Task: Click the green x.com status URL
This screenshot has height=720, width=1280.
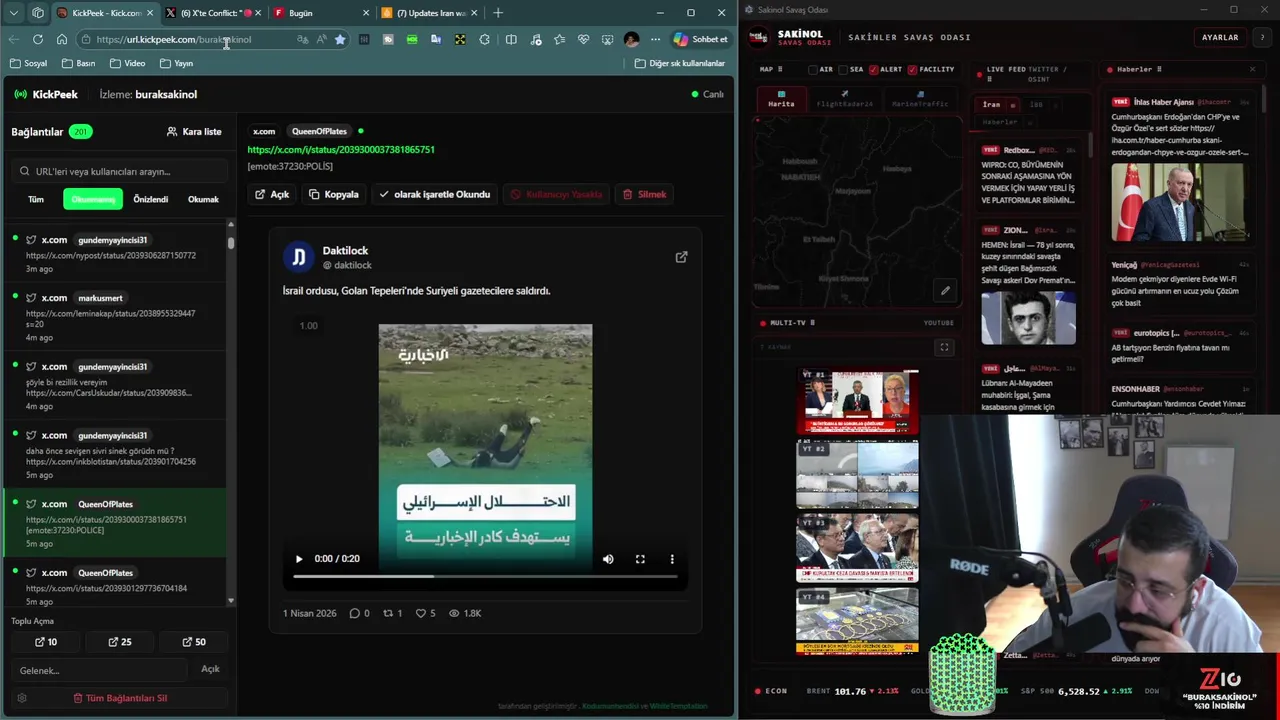Action: (341, 149)
